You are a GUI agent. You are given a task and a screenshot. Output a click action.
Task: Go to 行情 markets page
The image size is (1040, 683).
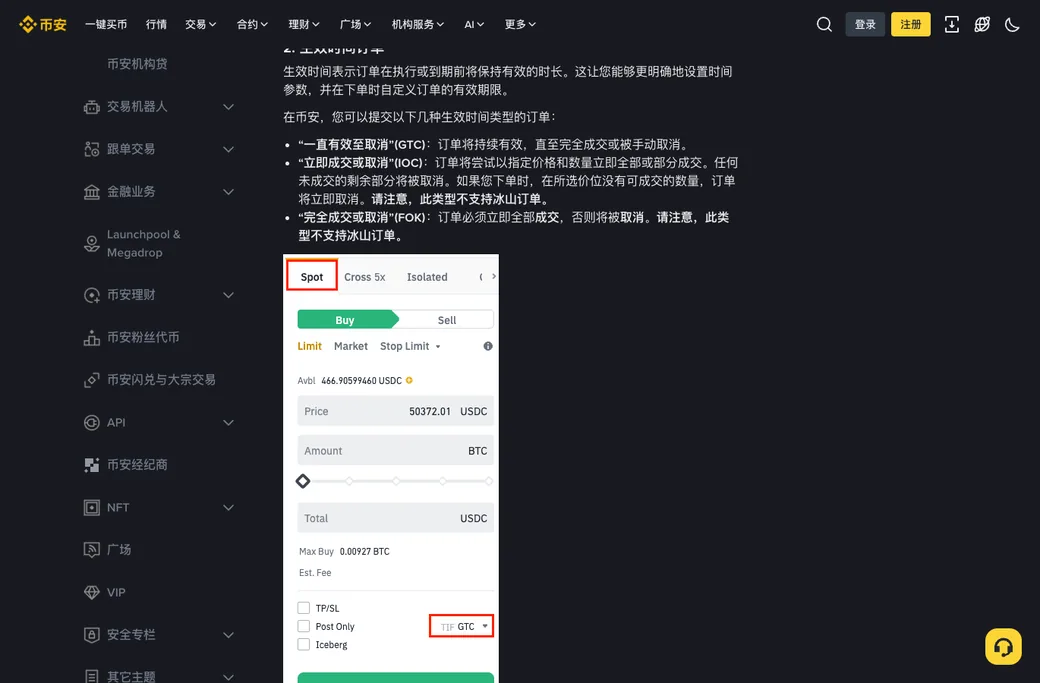[x=157, y=25]
